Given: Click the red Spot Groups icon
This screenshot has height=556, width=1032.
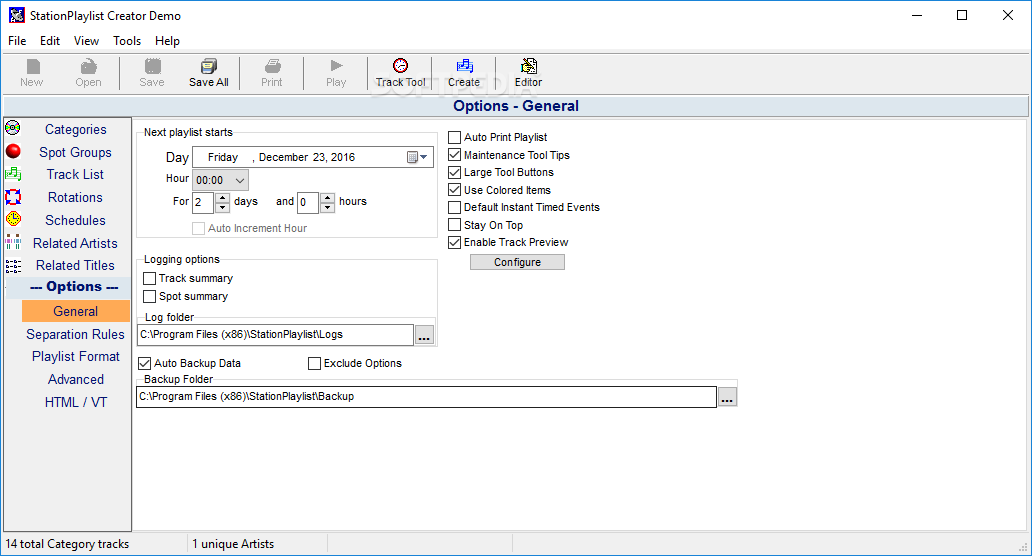Looking at the screenshot, I should [13, 151].
